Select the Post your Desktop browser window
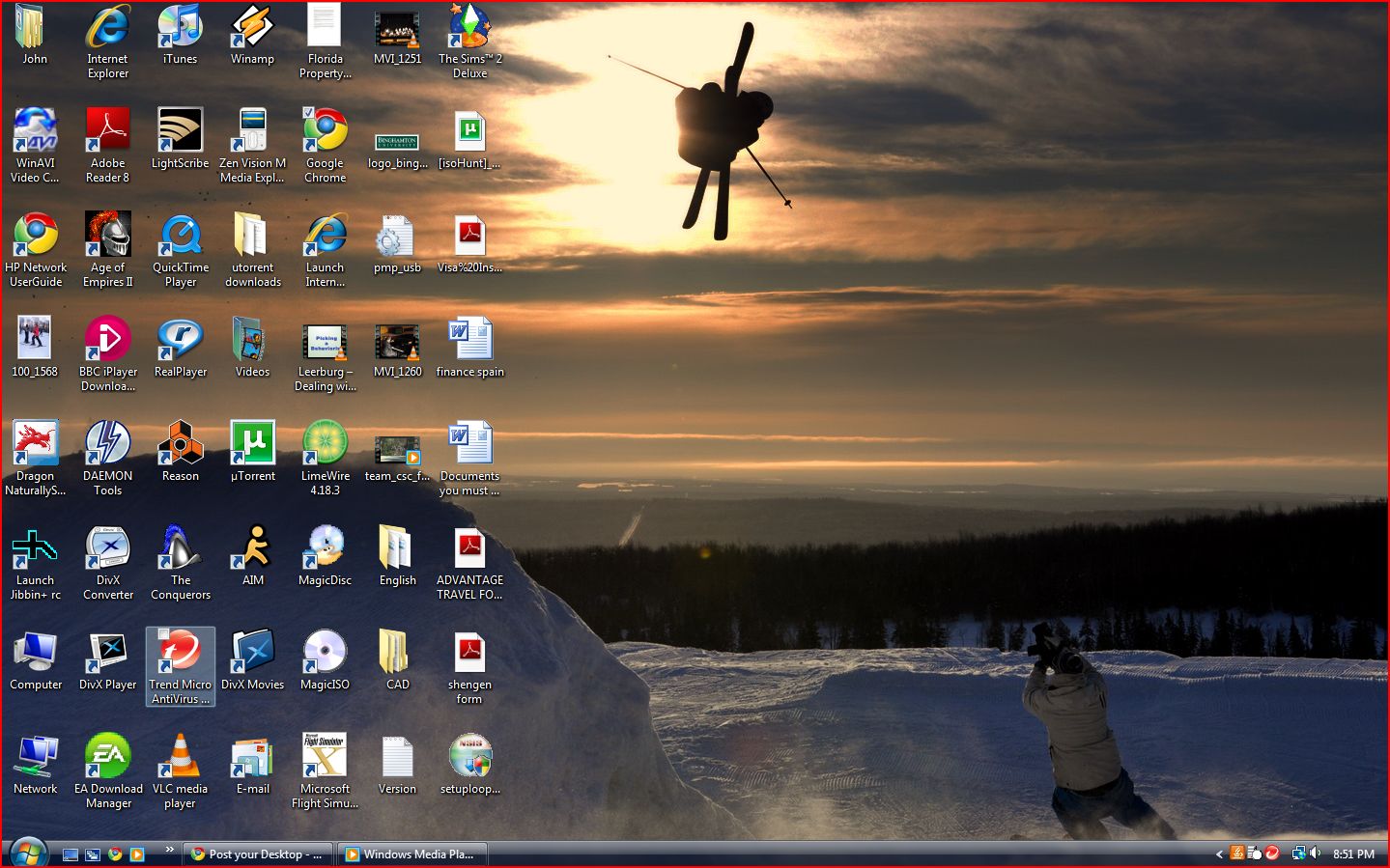The width and height of the screenshot is (1390, 868). point(257,854)
